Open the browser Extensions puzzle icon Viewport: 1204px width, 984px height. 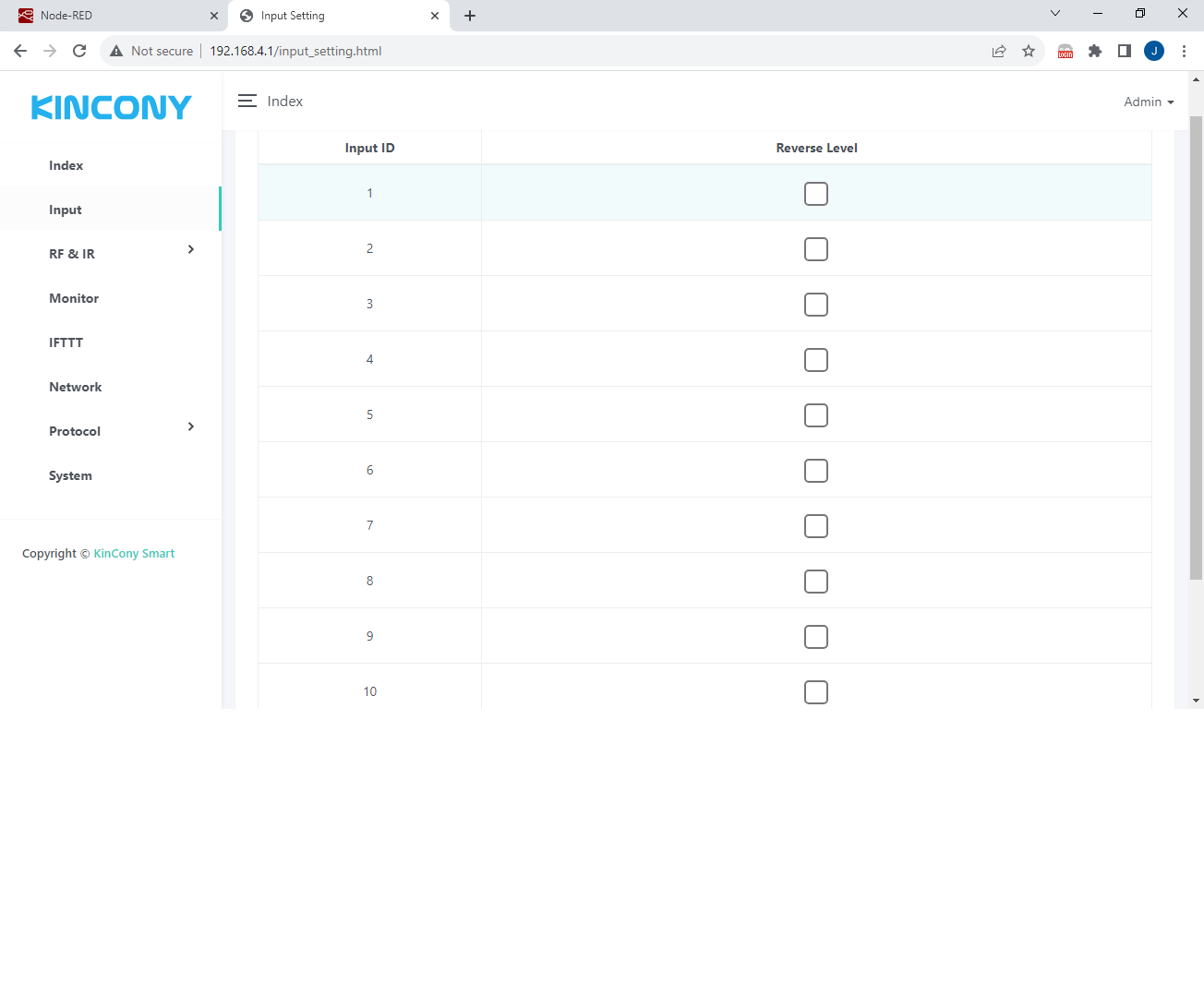(x=1095, y=51)
